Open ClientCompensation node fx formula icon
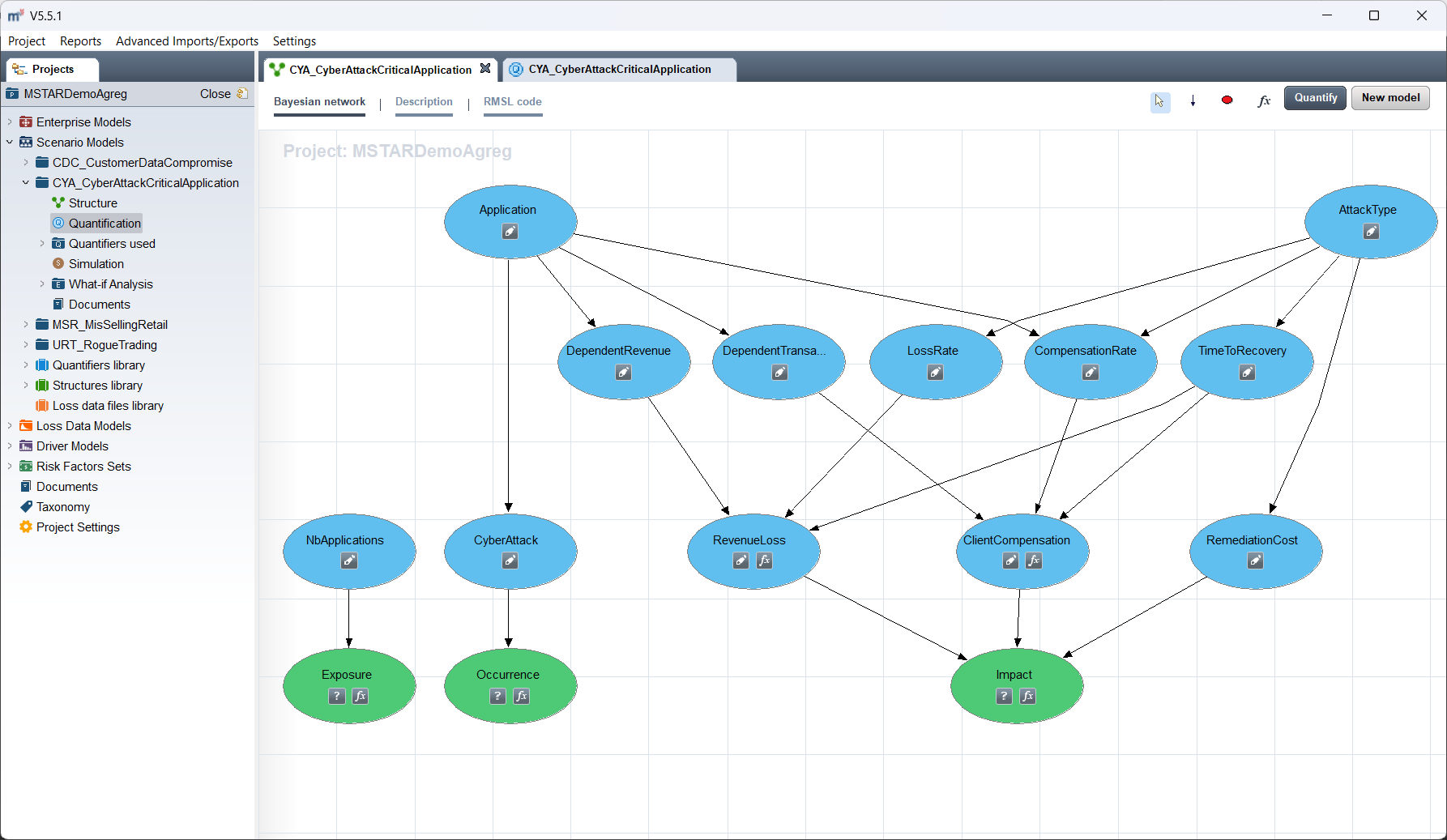The image size is (1447, 840). coord(1034,561)
